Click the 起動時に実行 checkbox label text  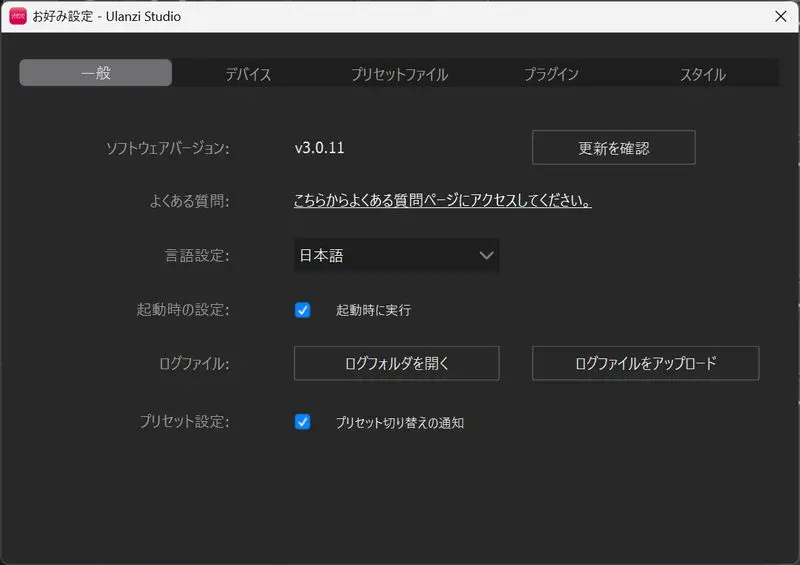coord(373,310)
